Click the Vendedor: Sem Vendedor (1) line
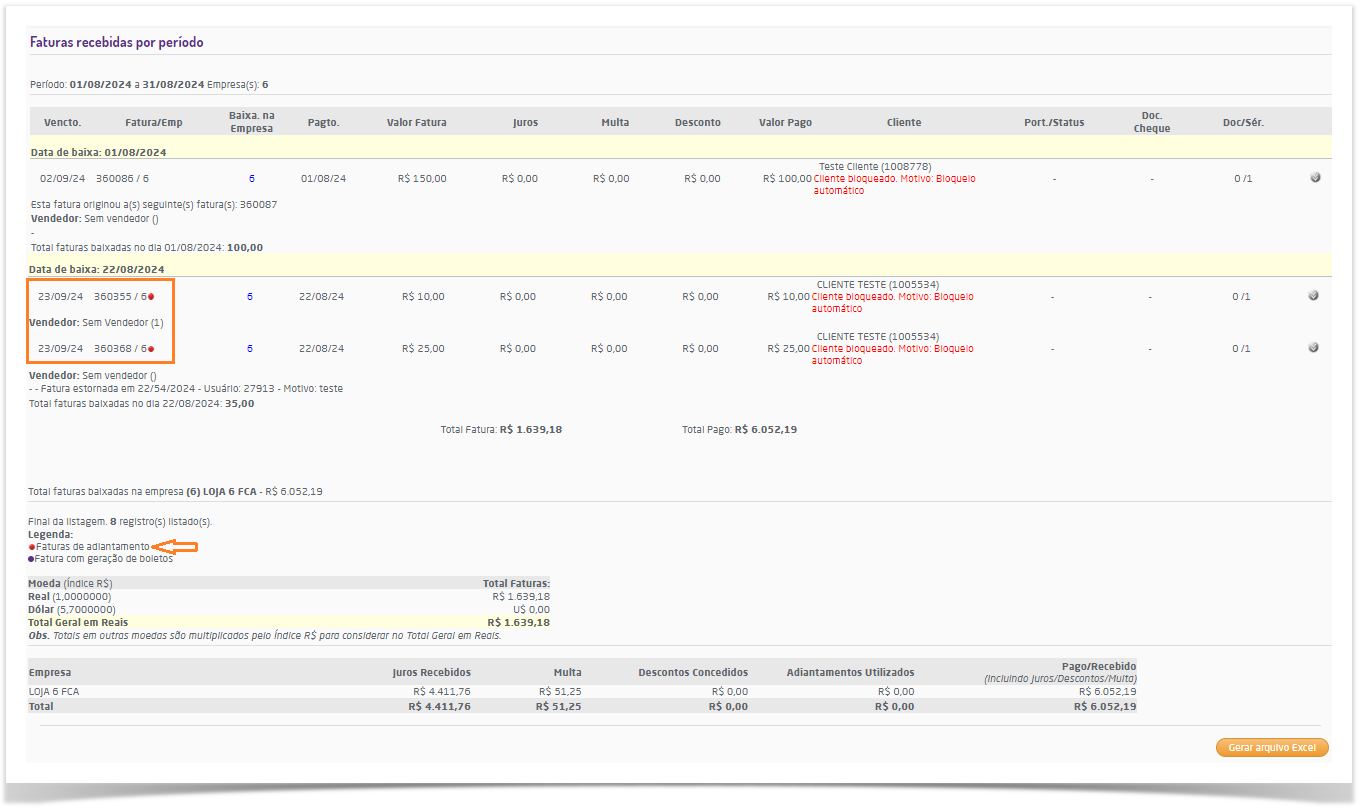This screenshot has width=1366, height=812. click(x=96, y=323)
